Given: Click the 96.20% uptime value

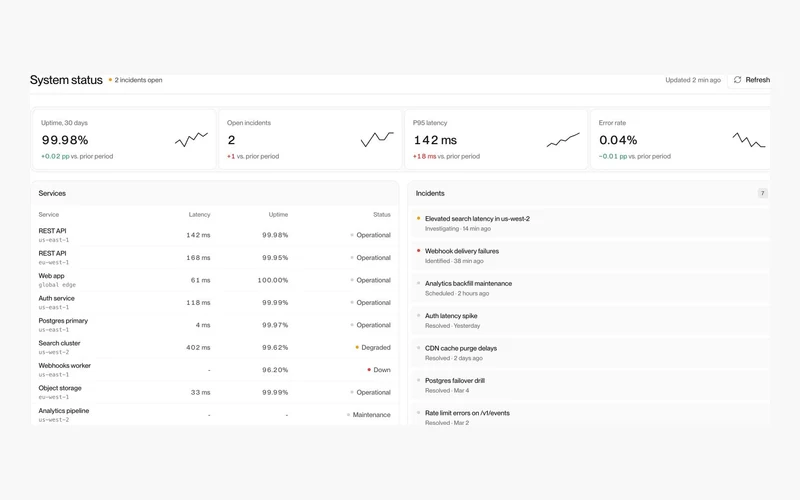Looking at the screenshot, I should [x=275, y=370].
